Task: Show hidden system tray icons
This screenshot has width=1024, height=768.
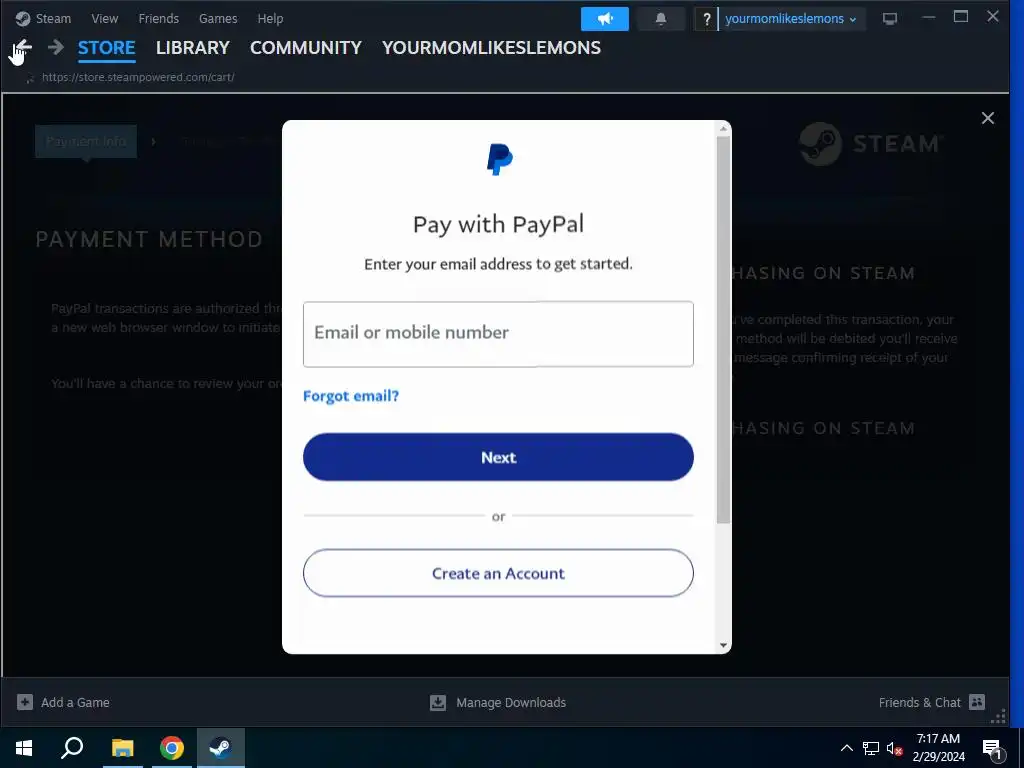Action: tap(846, 748)
